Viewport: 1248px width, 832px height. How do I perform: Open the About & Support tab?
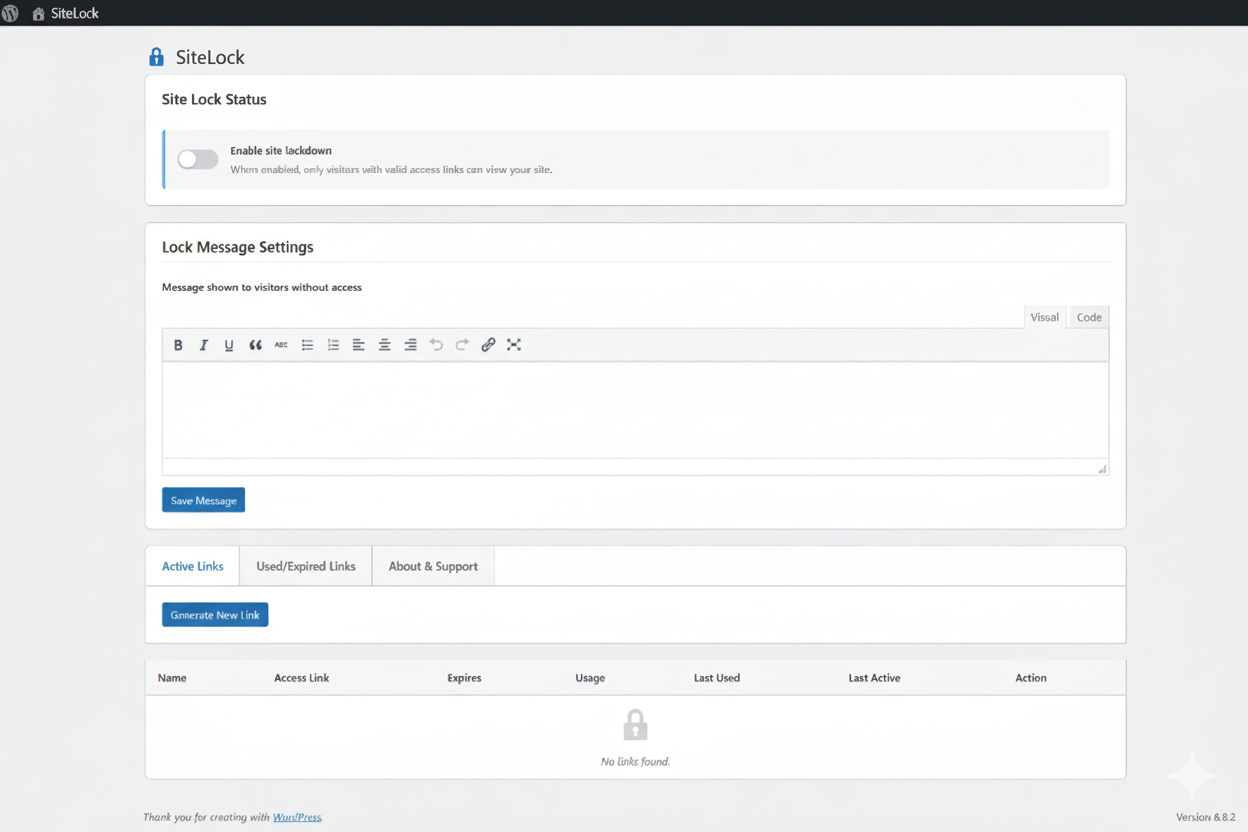pyautogui.click(x=433, y=566)
